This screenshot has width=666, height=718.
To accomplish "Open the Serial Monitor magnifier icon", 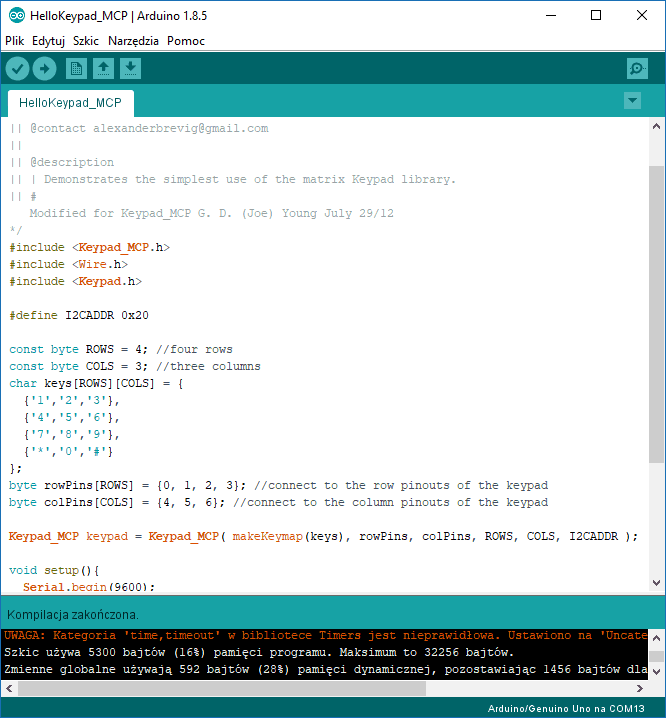I will 637,69.
